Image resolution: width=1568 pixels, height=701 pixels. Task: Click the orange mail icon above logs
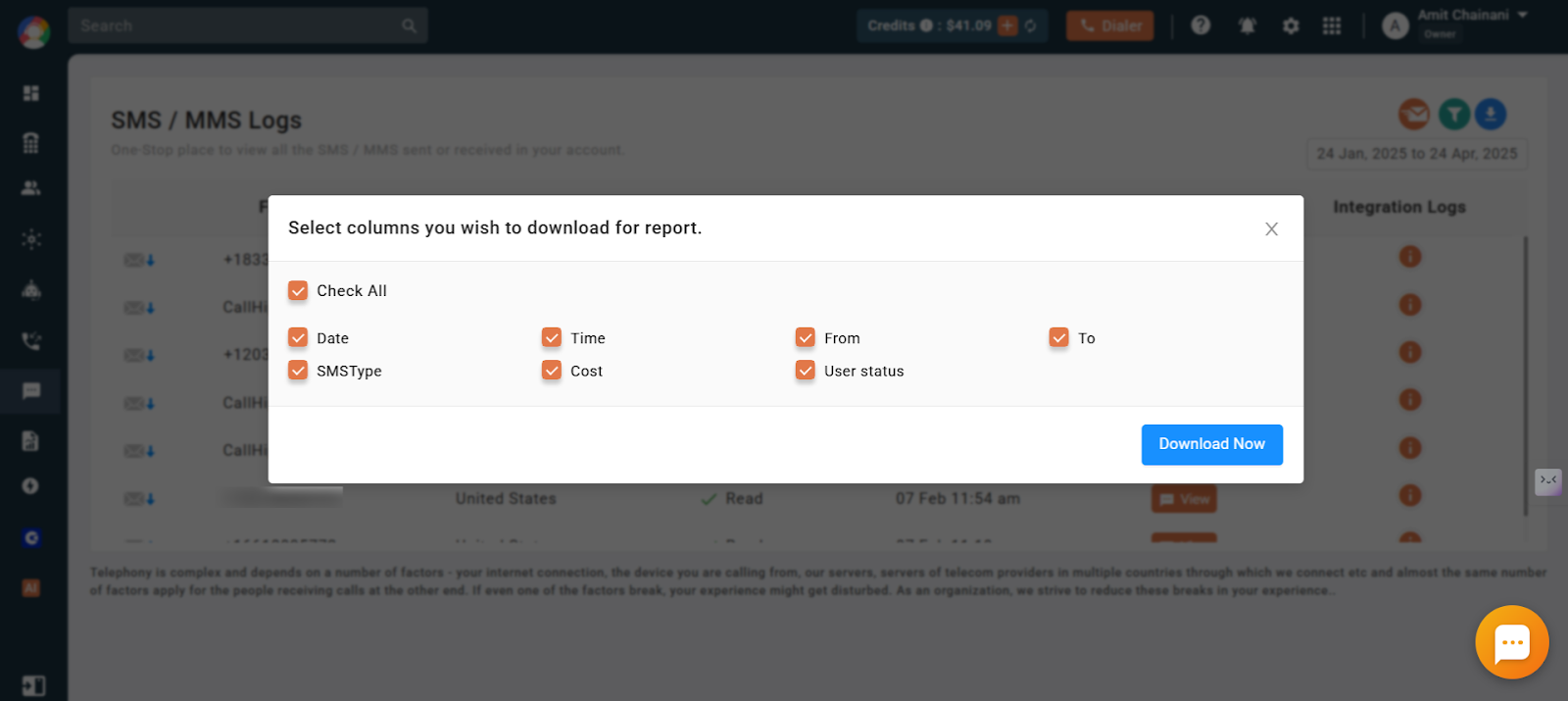pyautogui.click(x=1414, y=115)
